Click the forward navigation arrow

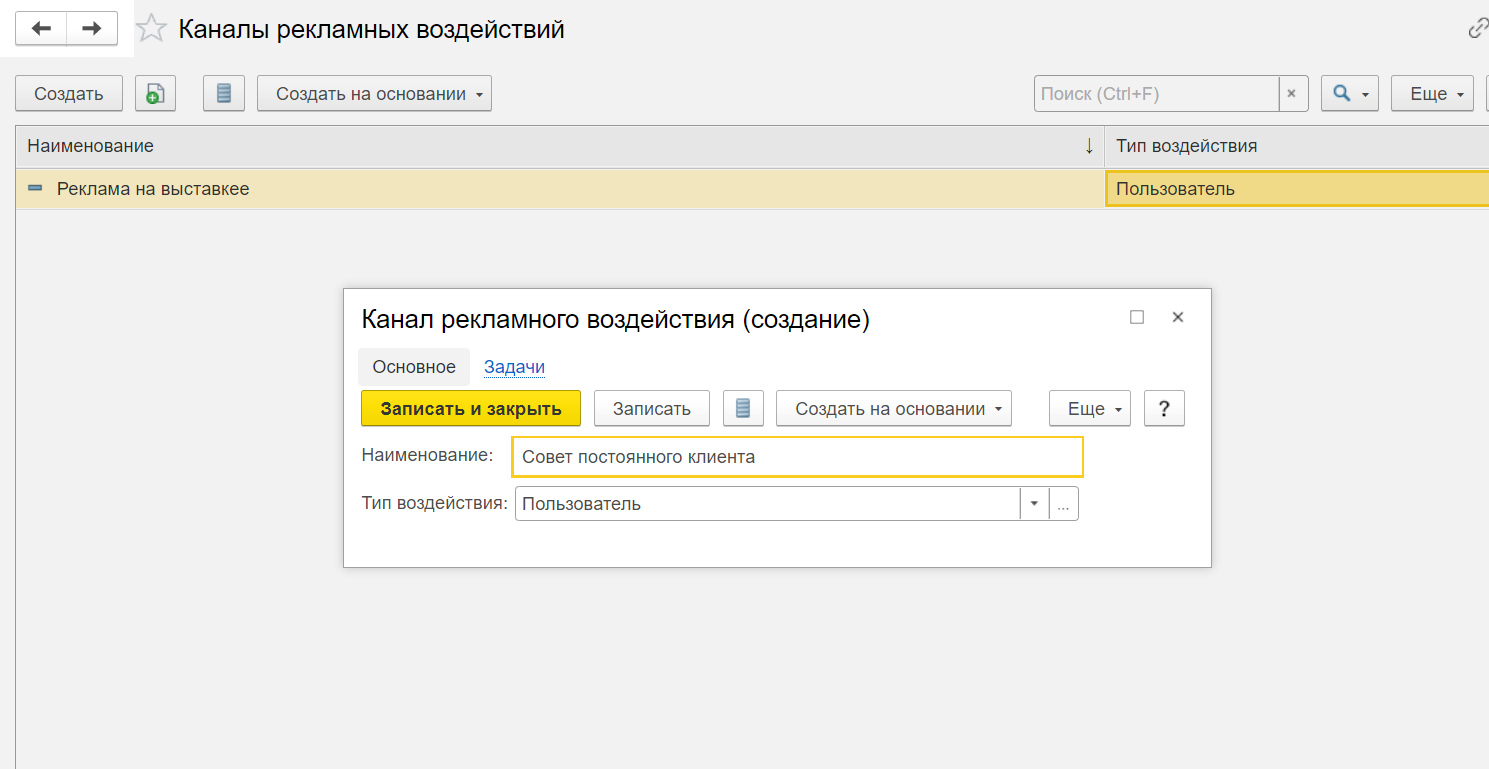(x=92, y=29)
